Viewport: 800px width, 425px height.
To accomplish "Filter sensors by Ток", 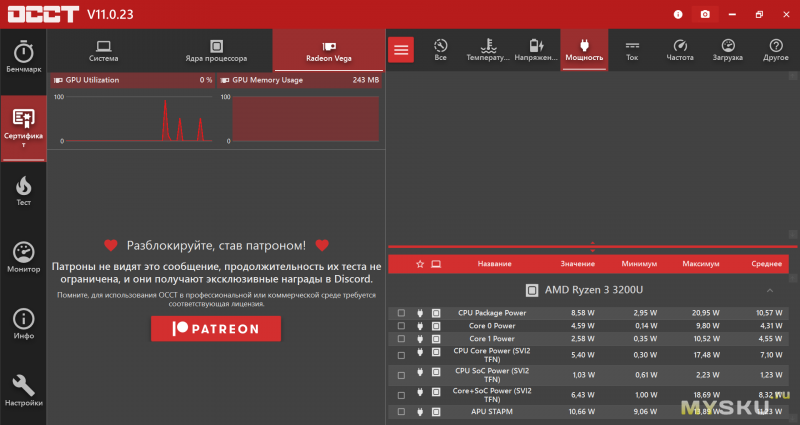I will pos(632,50).
